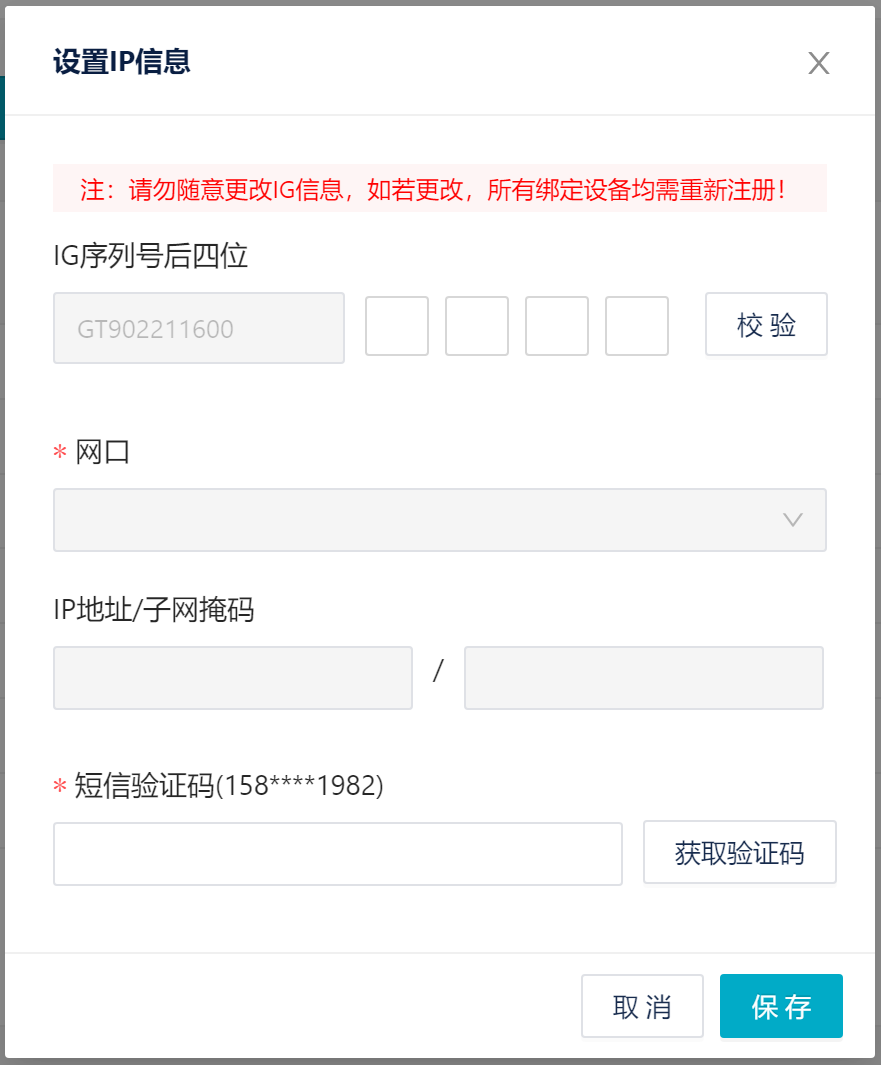
Task: Click the 短信验证码(158****1982) label
Action: (229, 787)
